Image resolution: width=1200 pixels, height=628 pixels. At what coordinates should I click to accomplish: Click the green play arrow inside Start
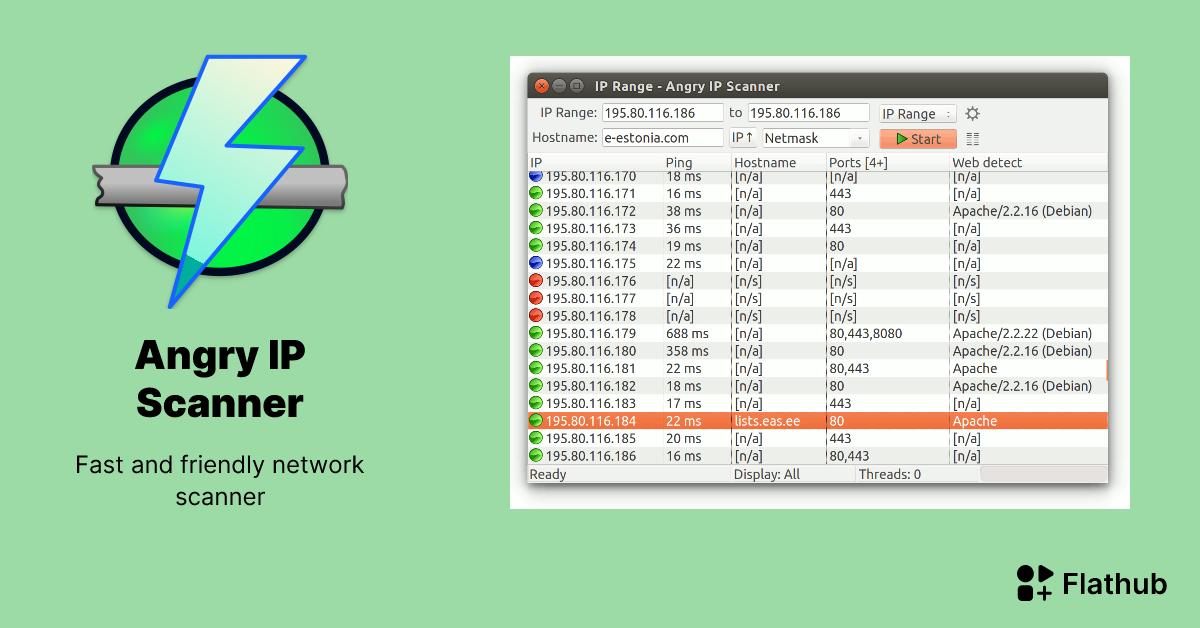pos(902,138)
